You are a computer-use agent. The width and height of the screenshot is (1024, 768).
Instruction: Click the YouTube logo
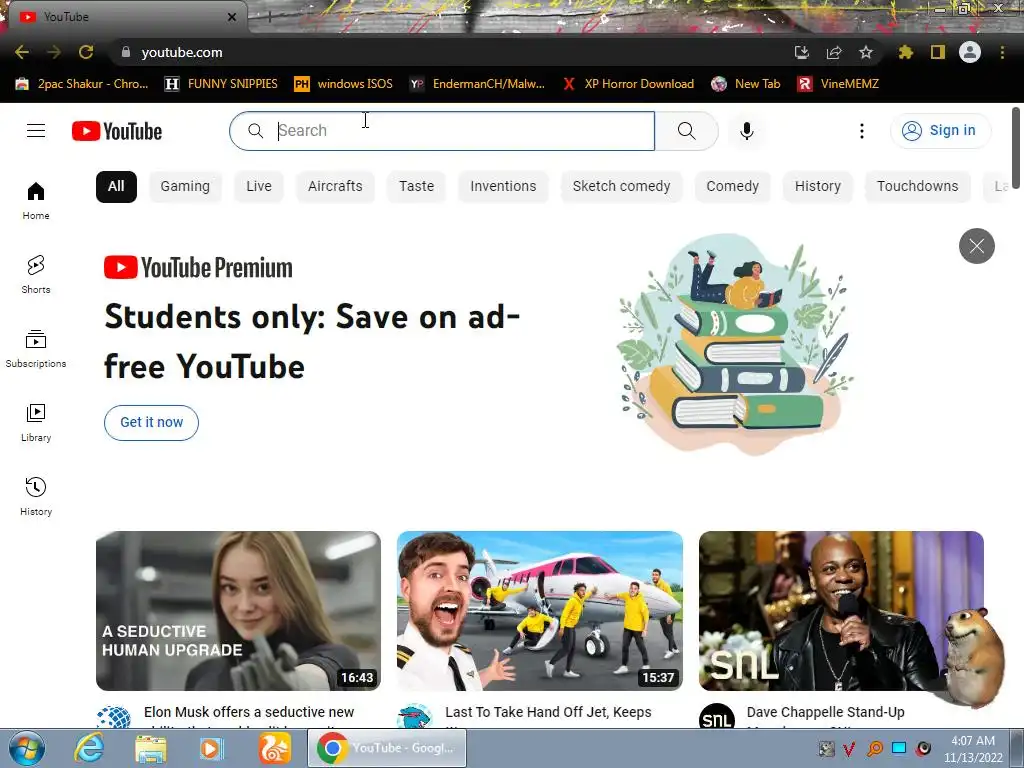[117, 131]
